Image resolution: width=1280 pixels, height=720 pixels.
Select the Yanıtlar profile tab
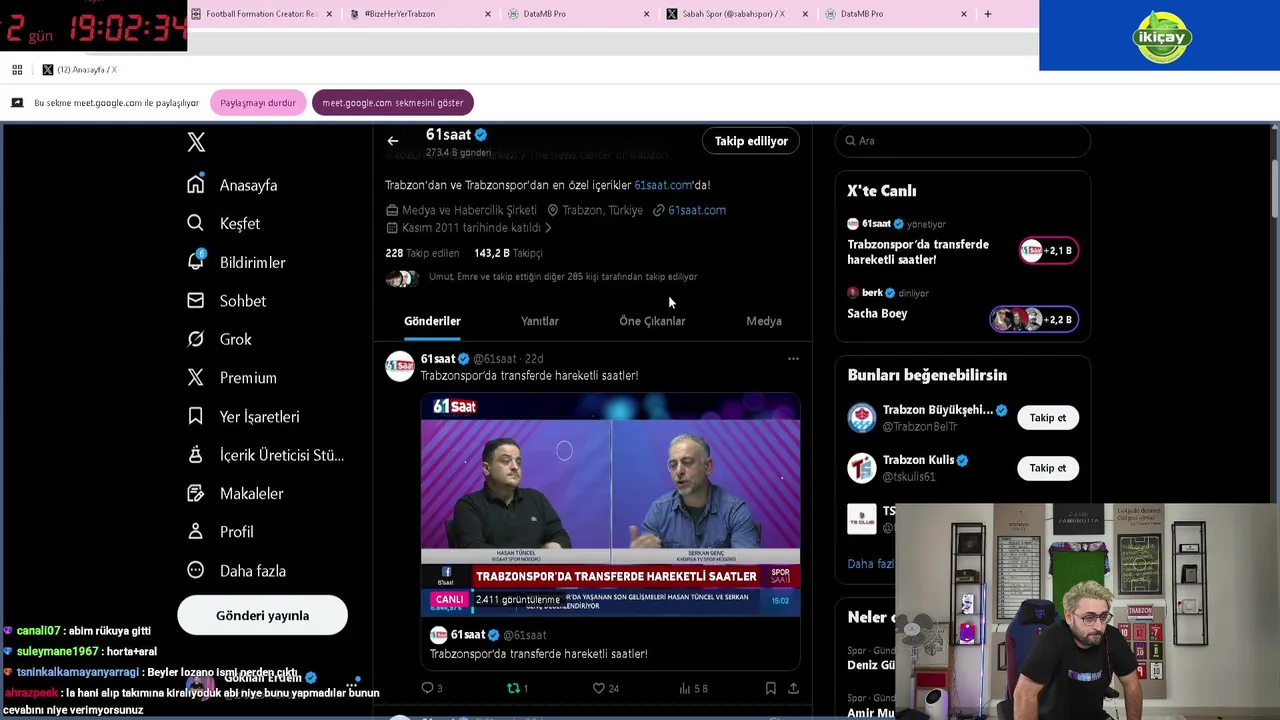point(540,321)
